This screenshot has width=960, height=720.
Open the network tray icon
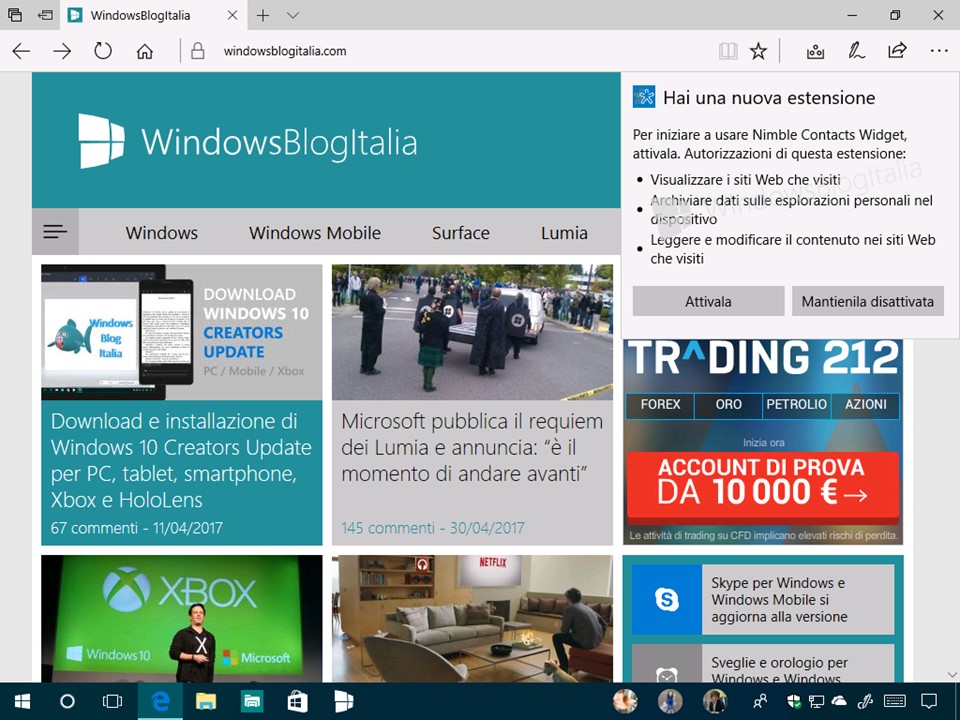click(x=816, y=702)
